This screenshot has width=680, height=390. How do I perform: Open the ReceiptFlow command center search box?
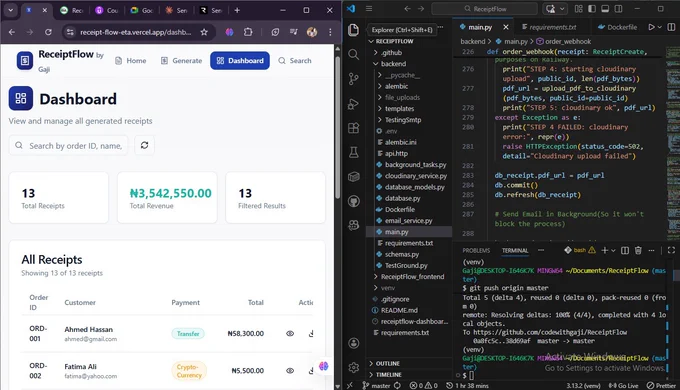pos(484,9)
